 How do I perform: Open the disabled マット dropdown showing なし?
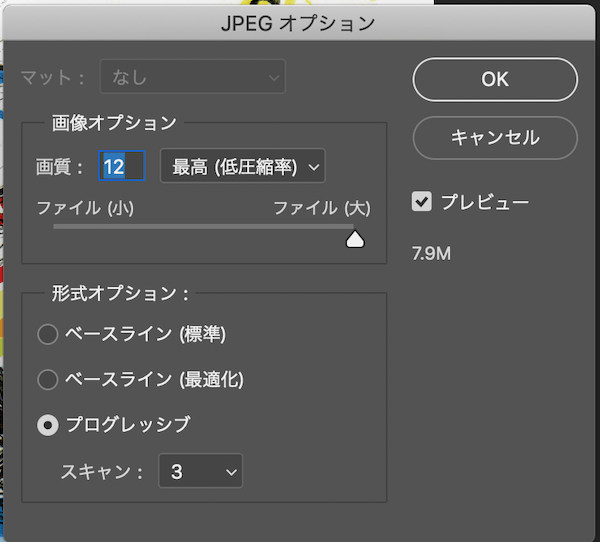pos(192,77)
